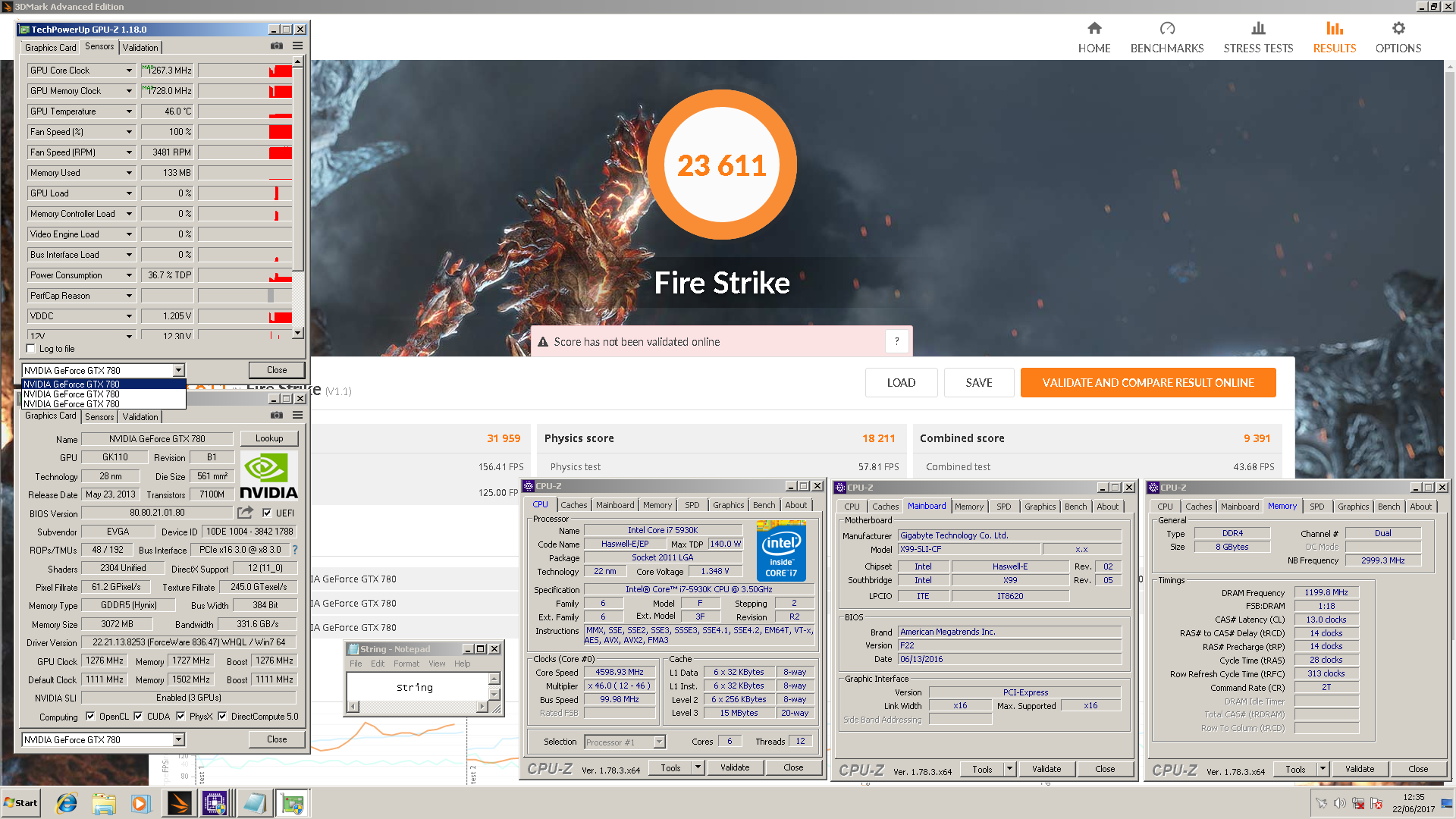Click the Notepad vertical scrollbar
1456x819 pixels.
point(494,687)
